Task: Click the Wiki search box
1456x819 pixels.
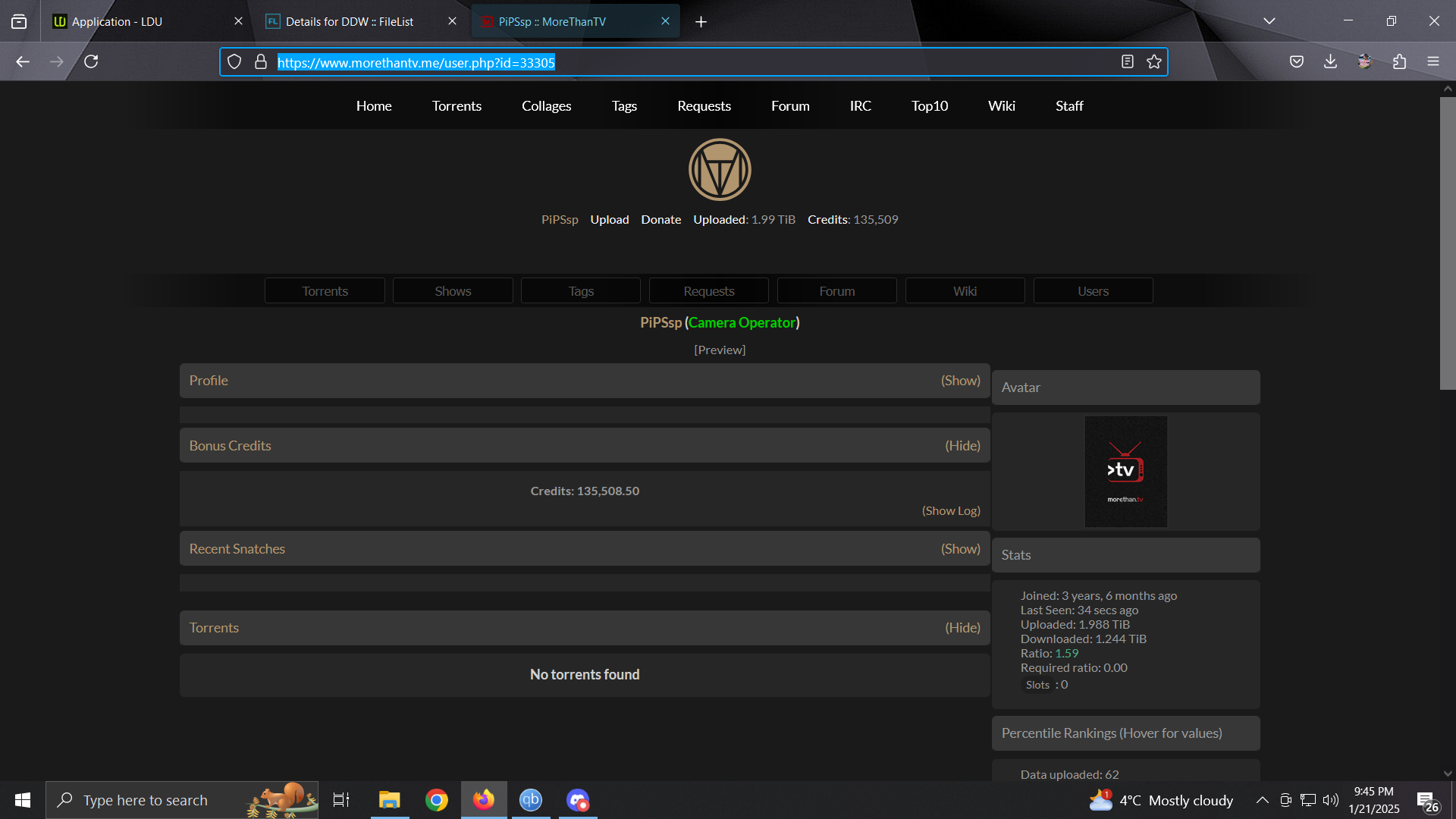Action: (x=965, y=291)
